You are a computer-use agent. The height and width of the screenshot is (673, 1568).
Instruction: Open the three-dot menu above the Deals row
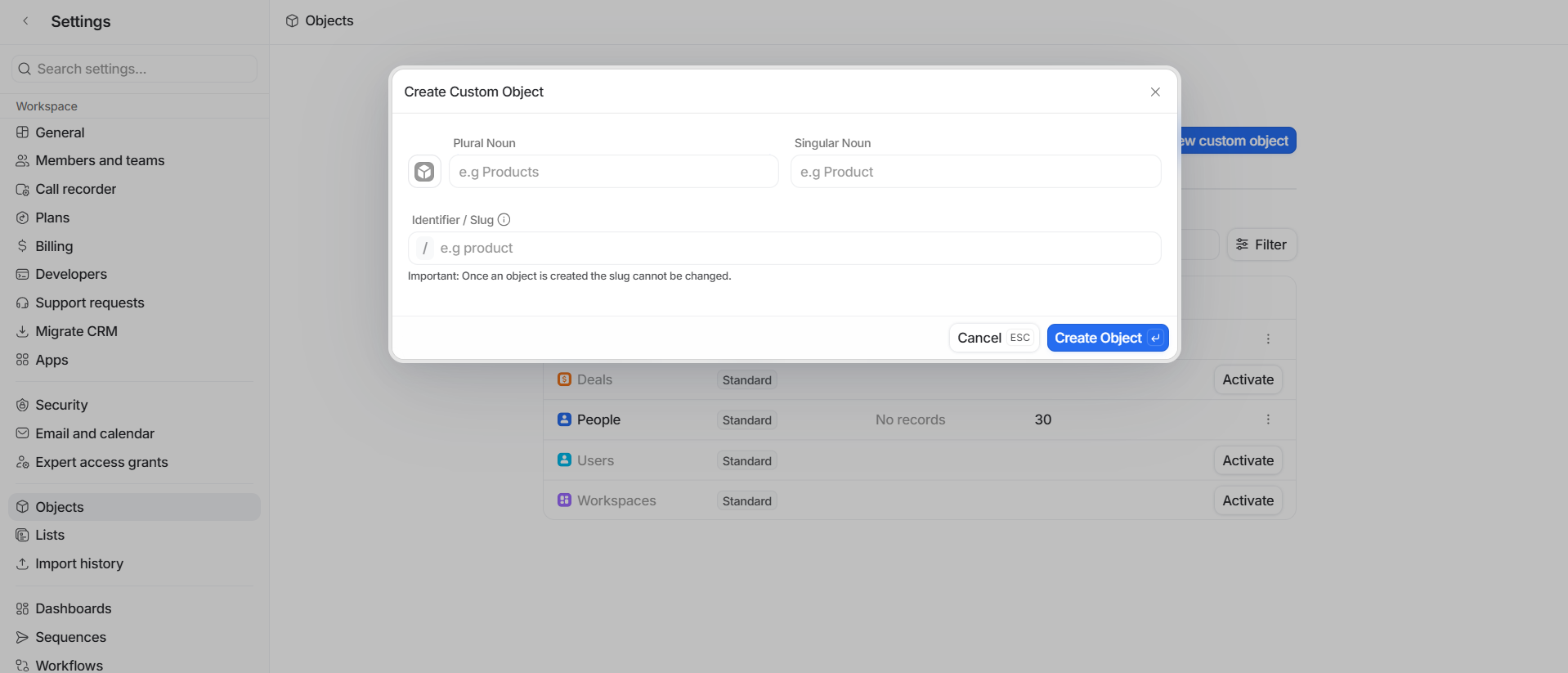1268,339
